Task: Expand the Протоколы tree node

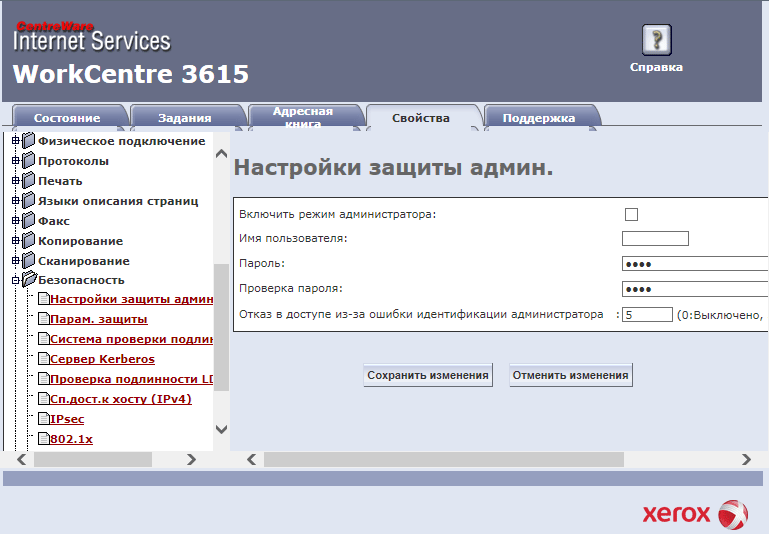Action: pyautogui.click(x=16, y=160)
